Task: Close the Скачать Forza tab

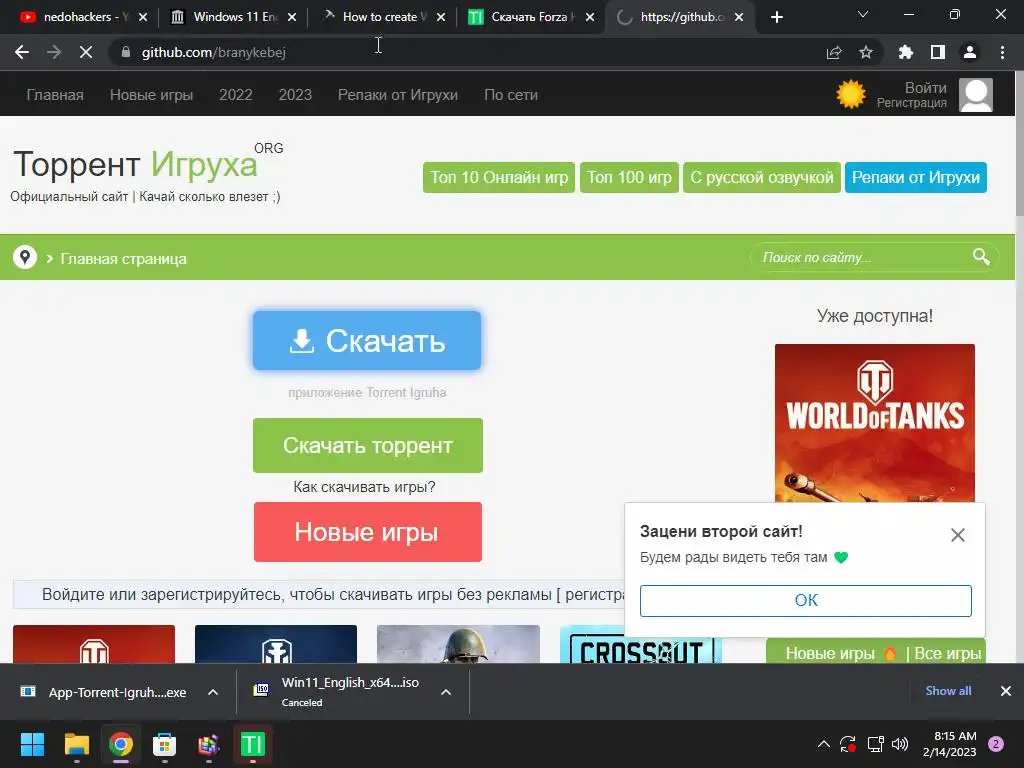Action: pos(590,17)
